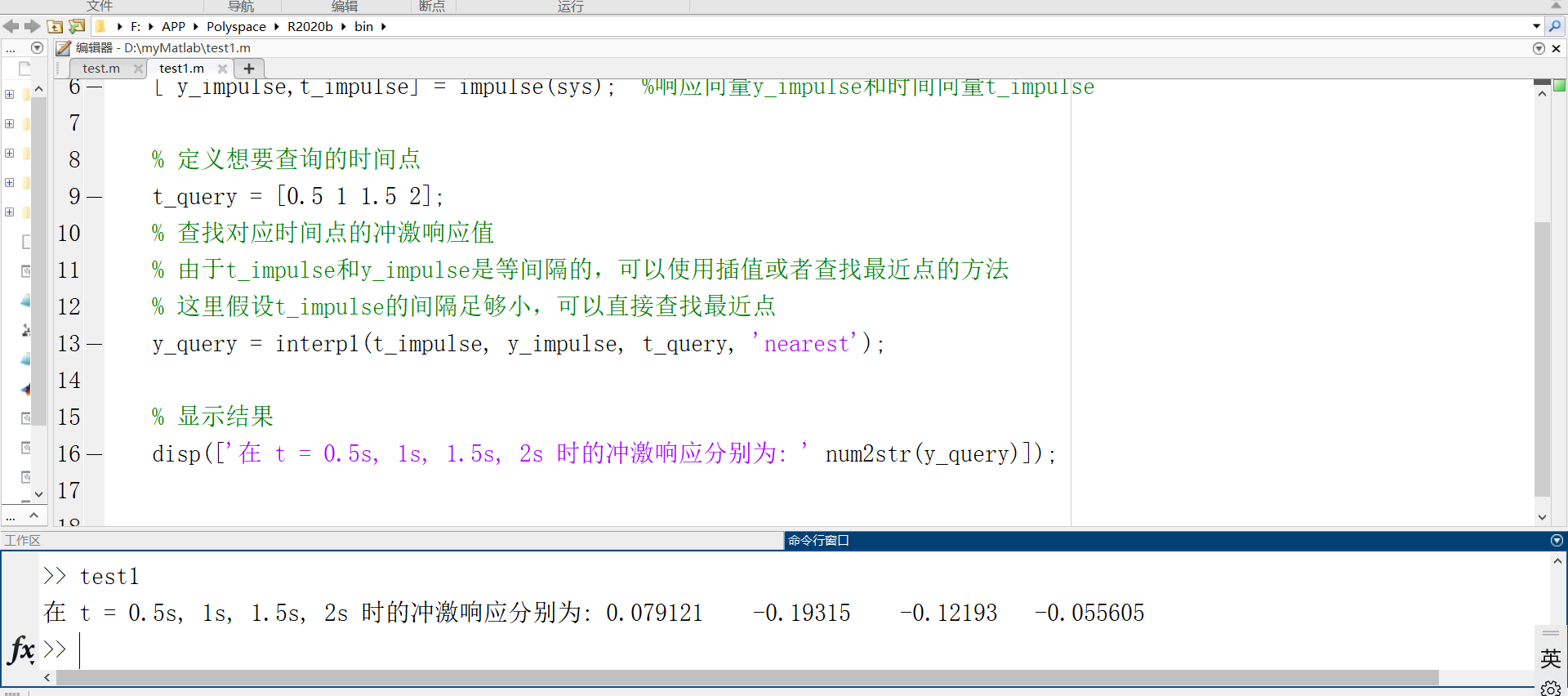Click the F: path segment
This screenshot has height=696, width=1568.
[x=136, y=26]
